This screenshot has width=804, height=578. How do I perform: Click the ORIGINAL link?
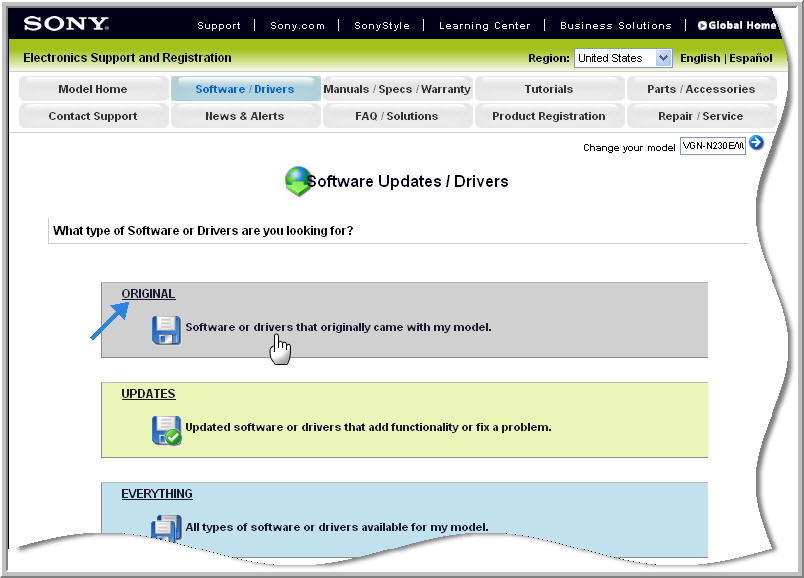point(148,294)
